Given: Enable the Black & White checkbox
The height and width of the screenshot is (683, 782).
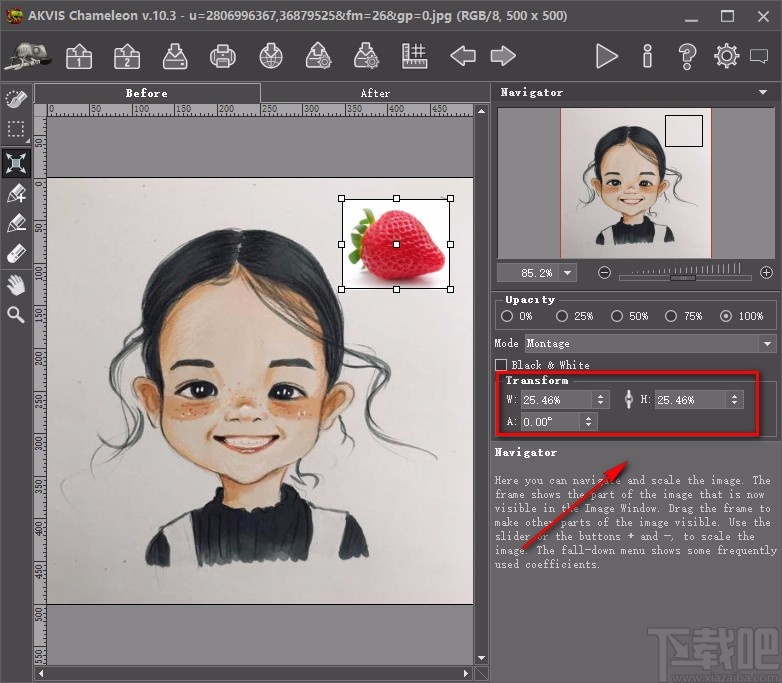Looking at the screenshot, I should click(502, 365).
